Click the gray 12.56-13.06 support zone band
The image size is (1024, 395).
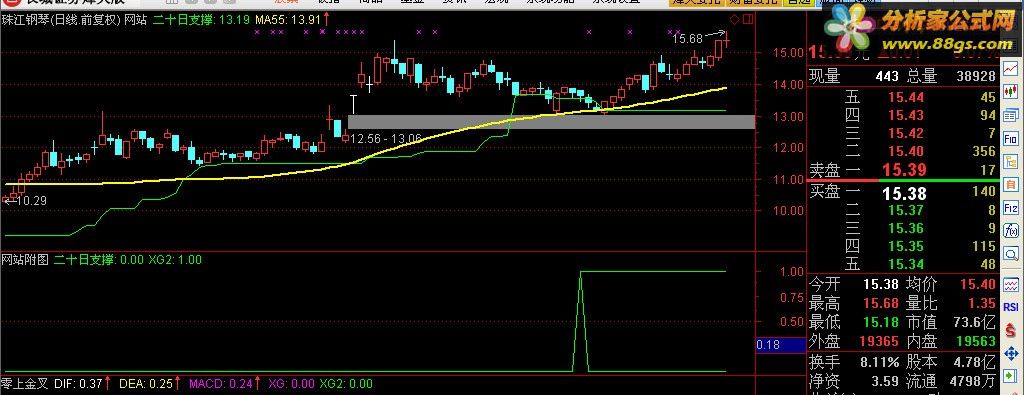point(551,122)
